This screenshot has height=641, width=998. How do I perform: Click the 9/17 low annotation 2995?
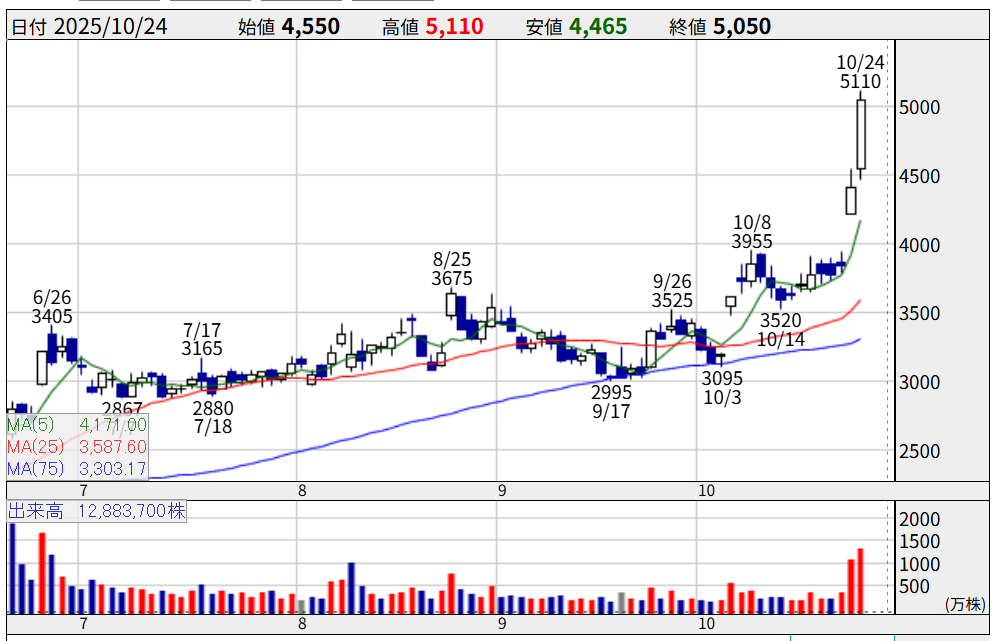(x=611, y=392)
